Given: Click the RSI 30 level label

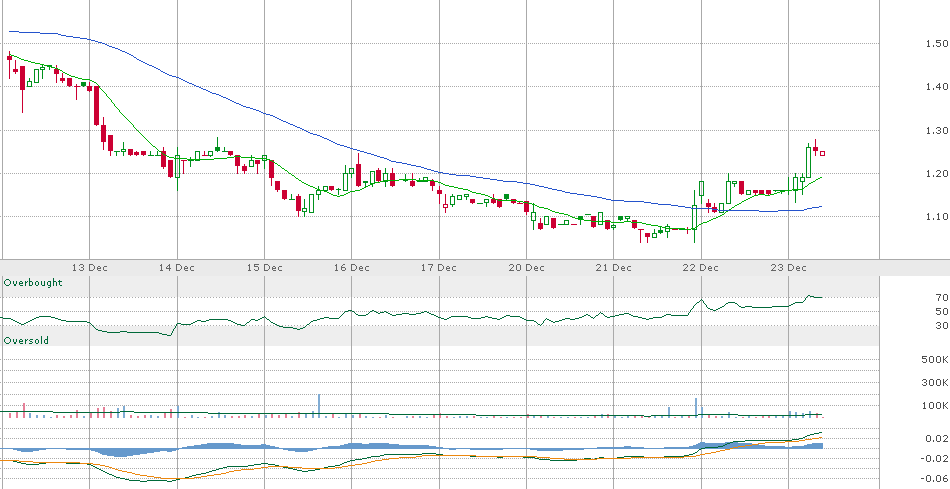Looking at the screenshot, I should pos(942,326).
